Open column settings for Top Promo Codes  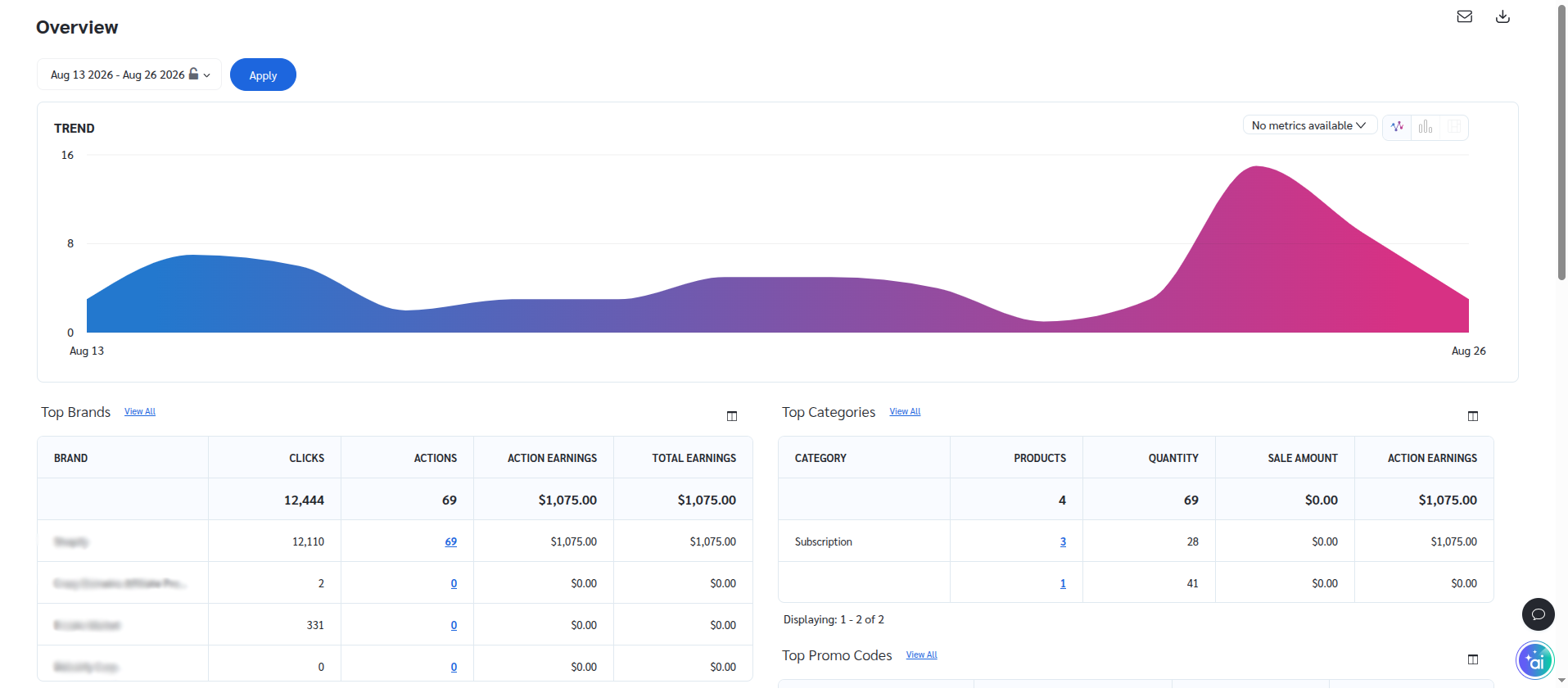1473,659
